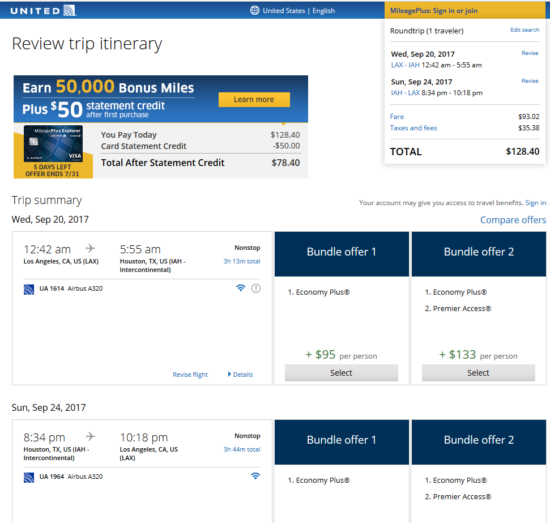Click Edit search link
Image resolution: width=550 pixels, height=523 pixels.
click(525, 30)
